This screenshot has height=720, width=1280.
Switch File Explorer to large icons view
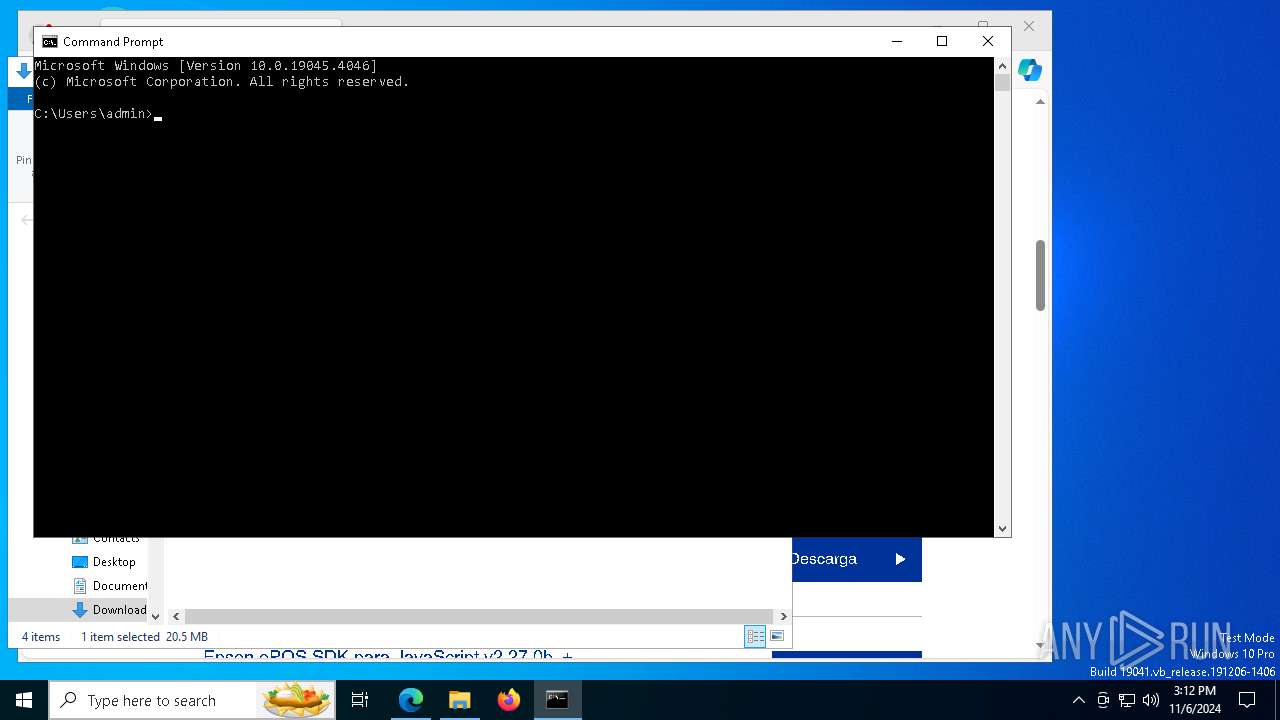(x=777, y=636)
